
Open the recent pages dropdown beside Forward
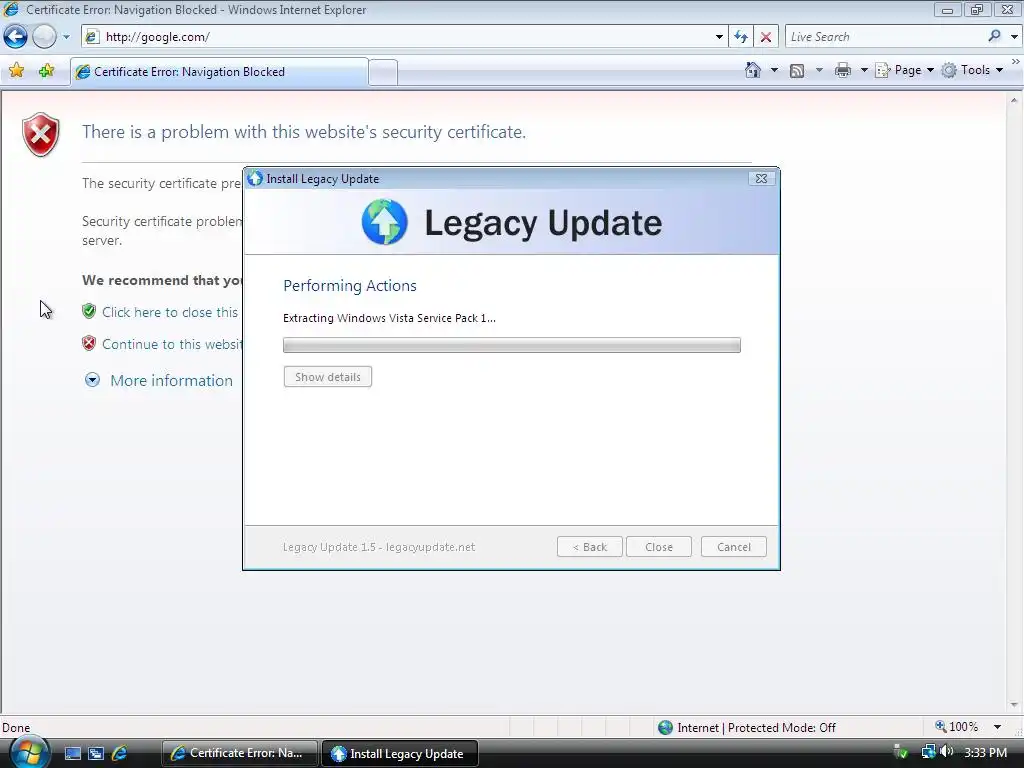pyautogui.click(x=66, y=37)
